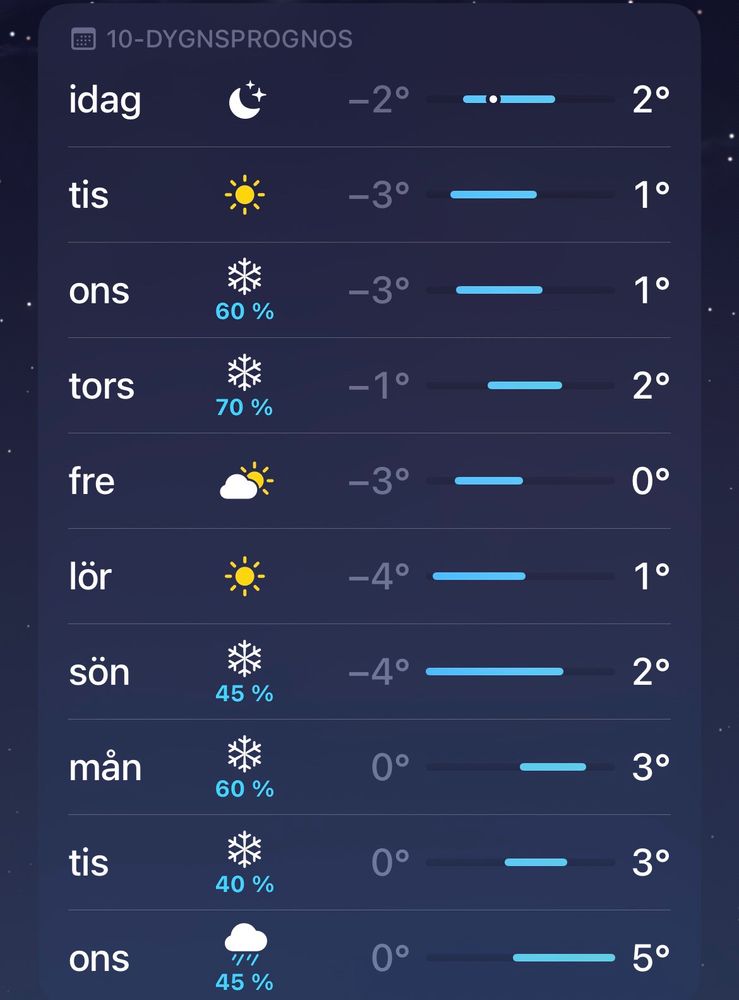Tap the partly cloudy icon for fre
Image resolution: width=739 pixels, height=1000 pixels.
pyautogui.click(x=246, y=481)
